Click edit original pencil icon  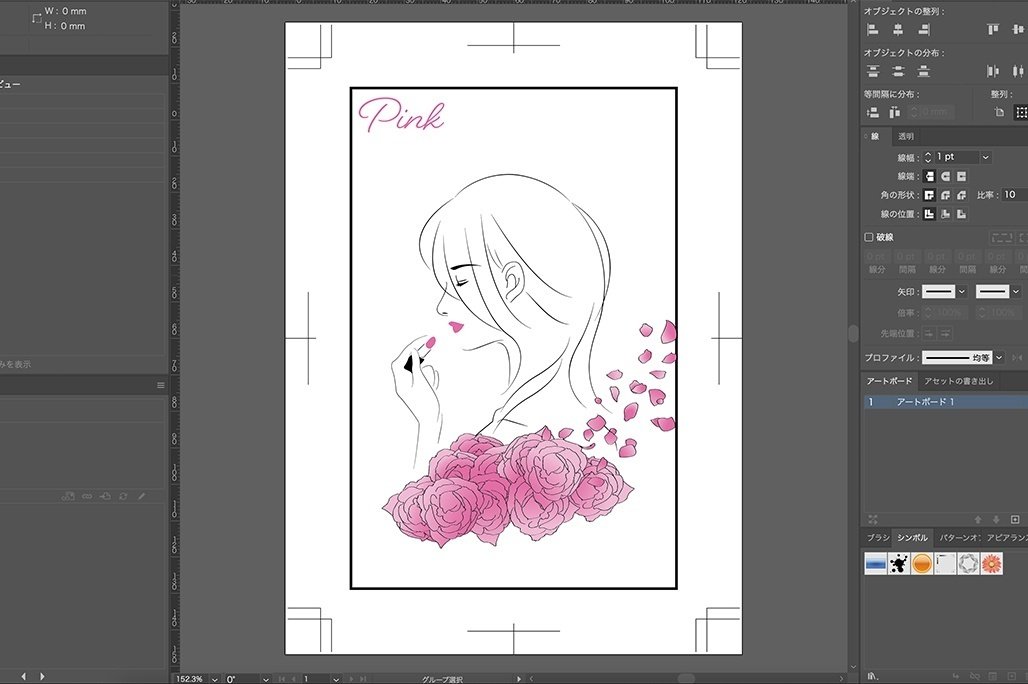point(142,496)
